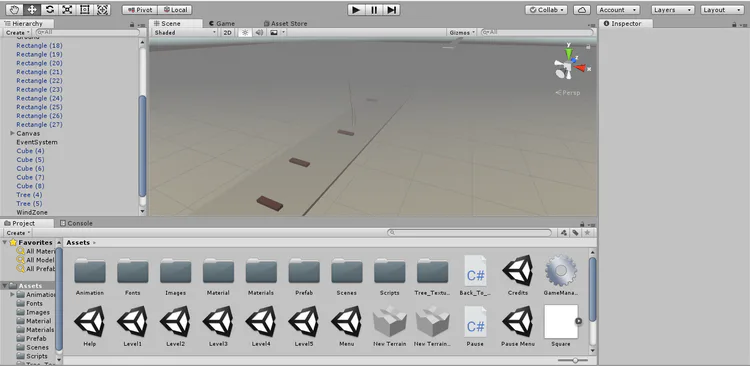
Task: Open Project Create dropdown
Action: (18, 233)
